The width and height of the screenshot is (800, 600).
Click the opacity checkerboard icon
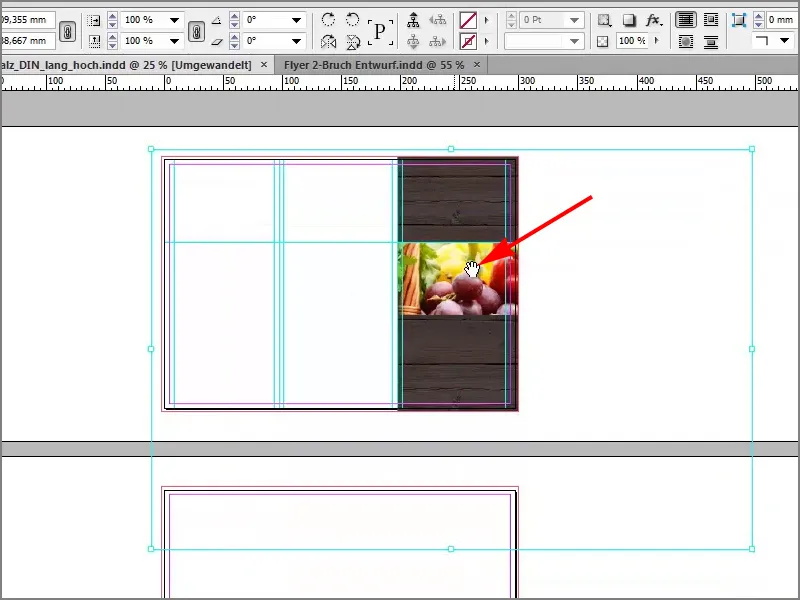603,41
